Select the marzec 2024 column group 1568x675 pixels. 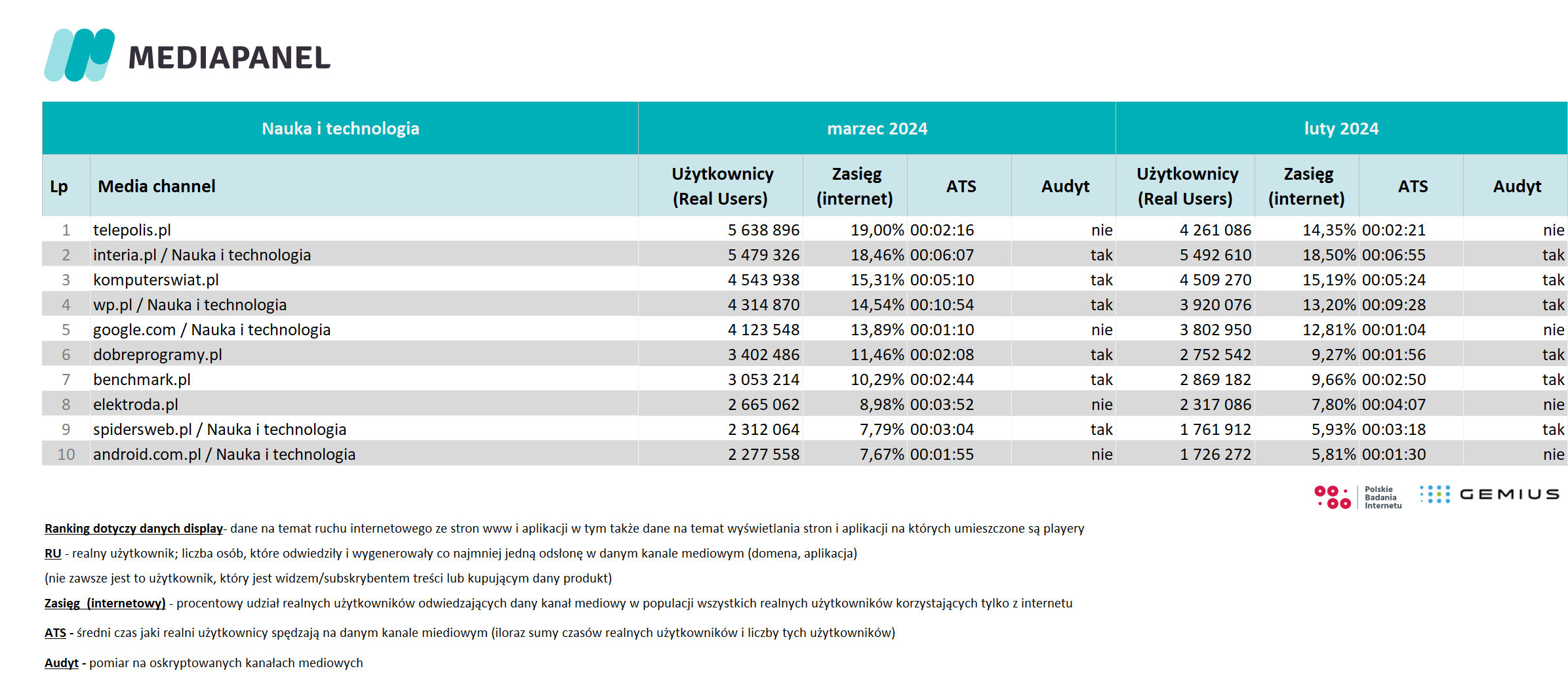coord(877,129)
